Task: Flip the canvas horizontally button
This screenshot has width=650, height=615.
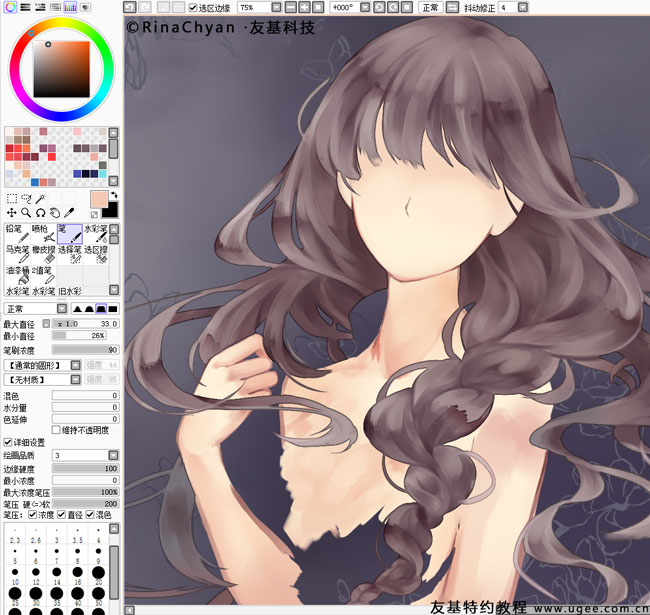Action: click(452, 7)
